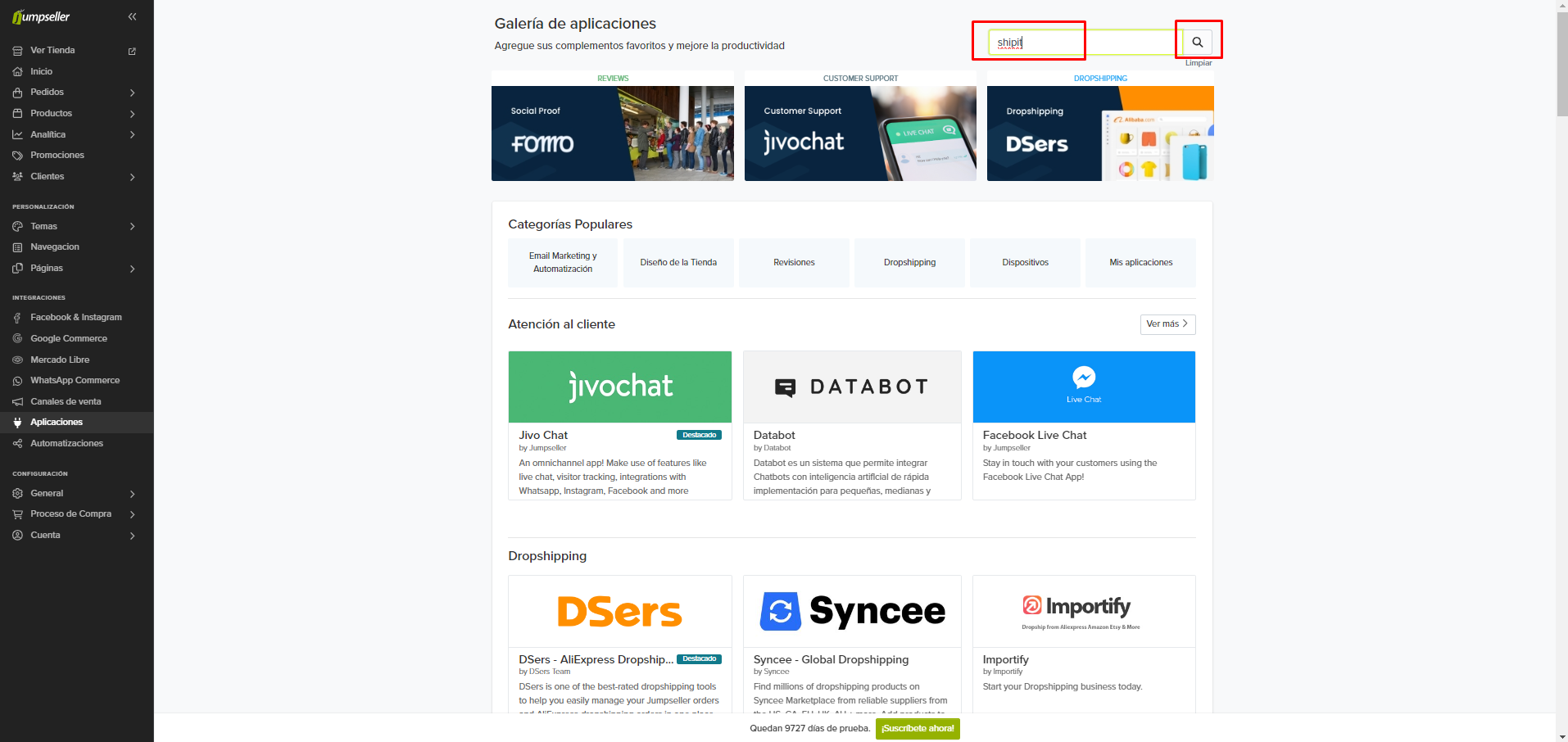The image size is (1568, 742).
Task: Select the Dropshipping category tile
Action: pyautogui.click(x=909, y=262)
